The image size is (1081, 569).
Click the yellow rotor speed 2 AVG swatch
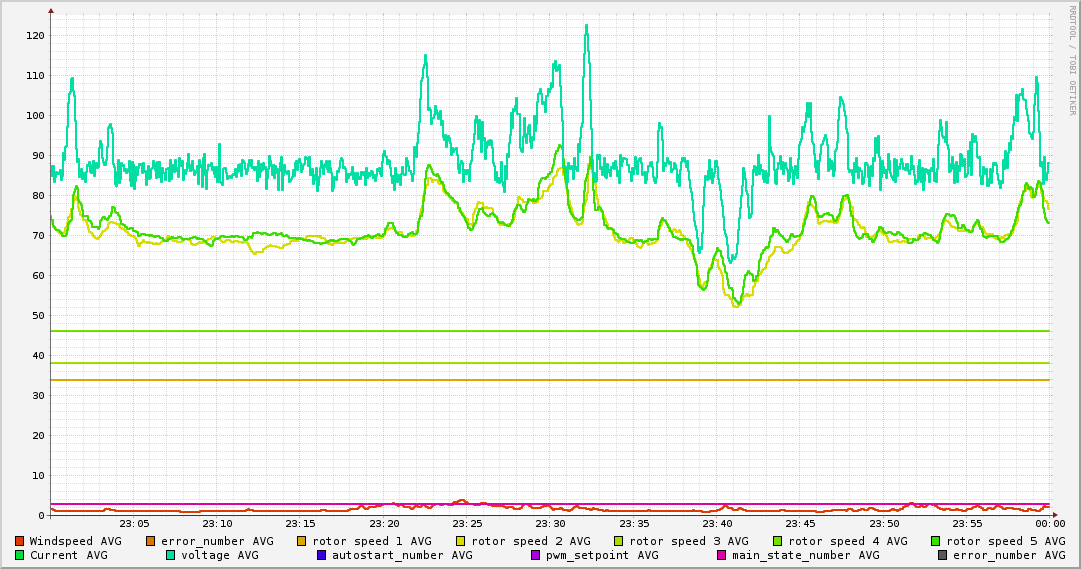point(461,541)
